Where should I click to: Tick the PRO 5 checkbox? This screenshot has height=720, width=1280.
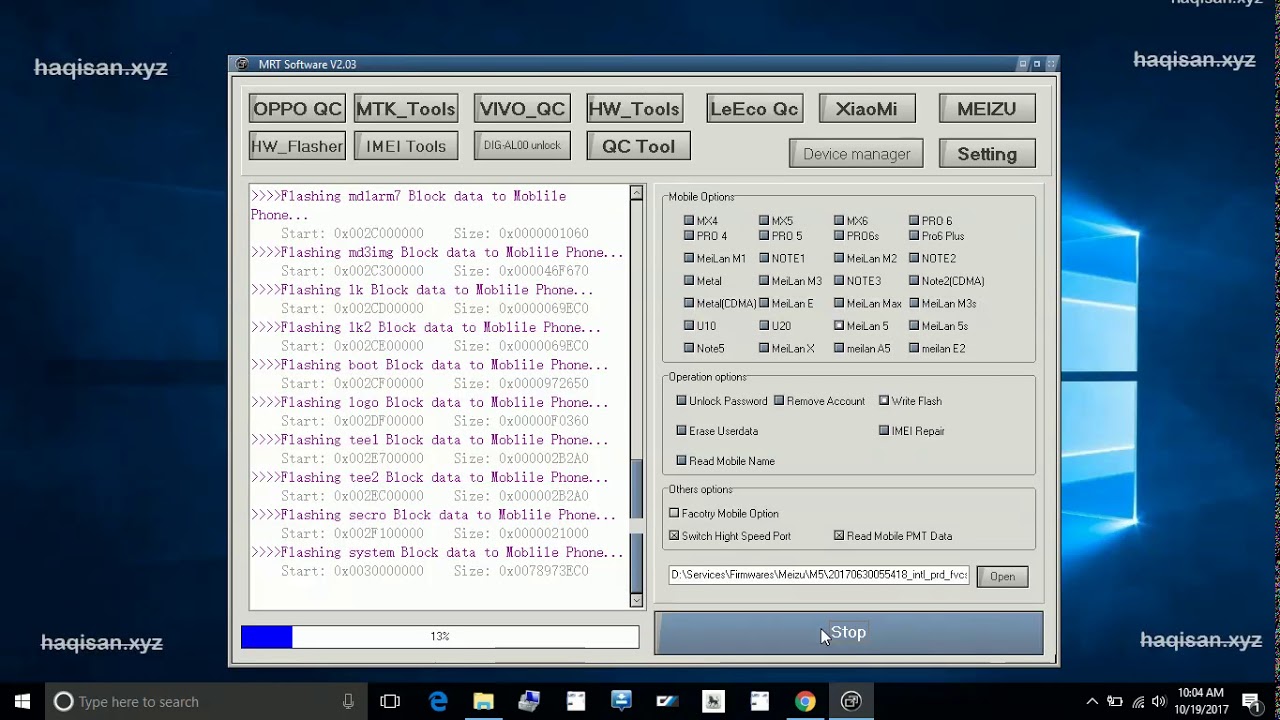764,236
